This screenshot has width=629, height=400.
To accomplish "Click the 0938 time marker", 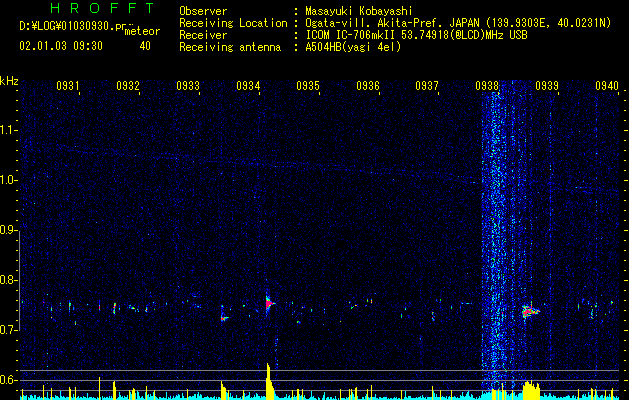I will click(487, 85).
